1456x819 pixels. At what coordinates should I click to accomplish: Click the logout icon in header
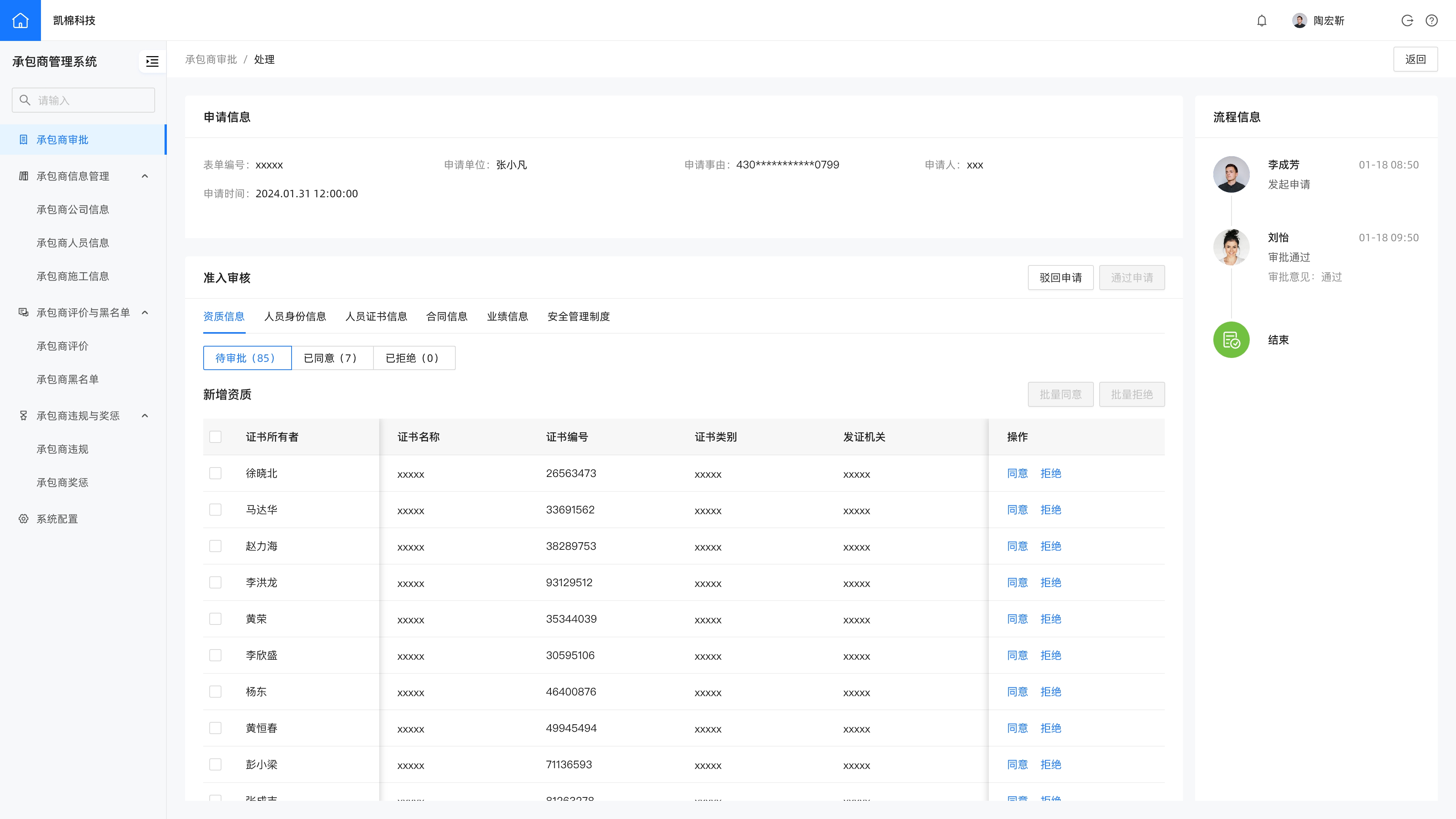1407,21
